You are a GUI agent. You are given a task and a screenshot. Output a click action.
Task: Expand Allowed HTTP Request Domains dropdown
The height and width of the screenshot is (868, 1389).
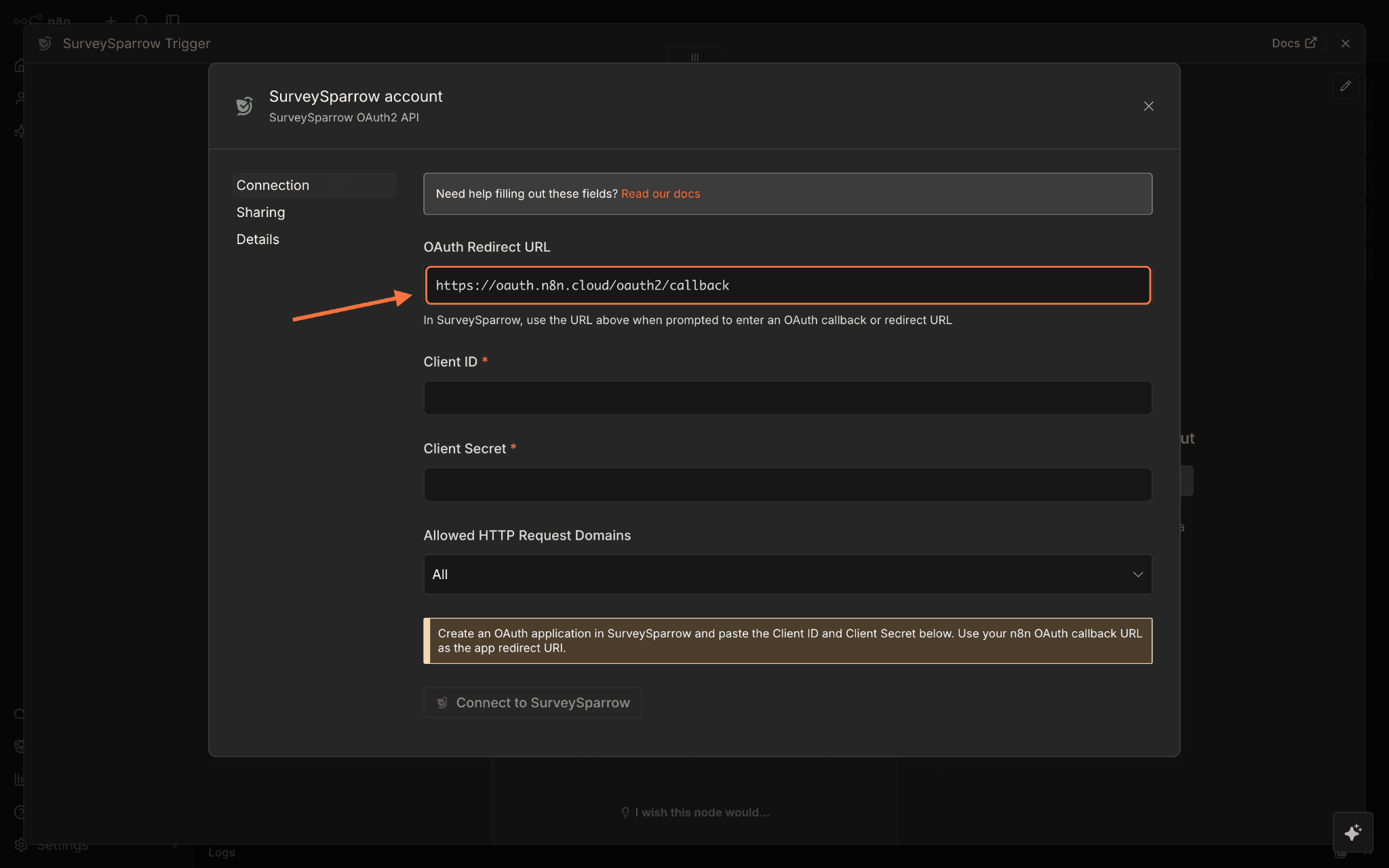pos(787,574)
